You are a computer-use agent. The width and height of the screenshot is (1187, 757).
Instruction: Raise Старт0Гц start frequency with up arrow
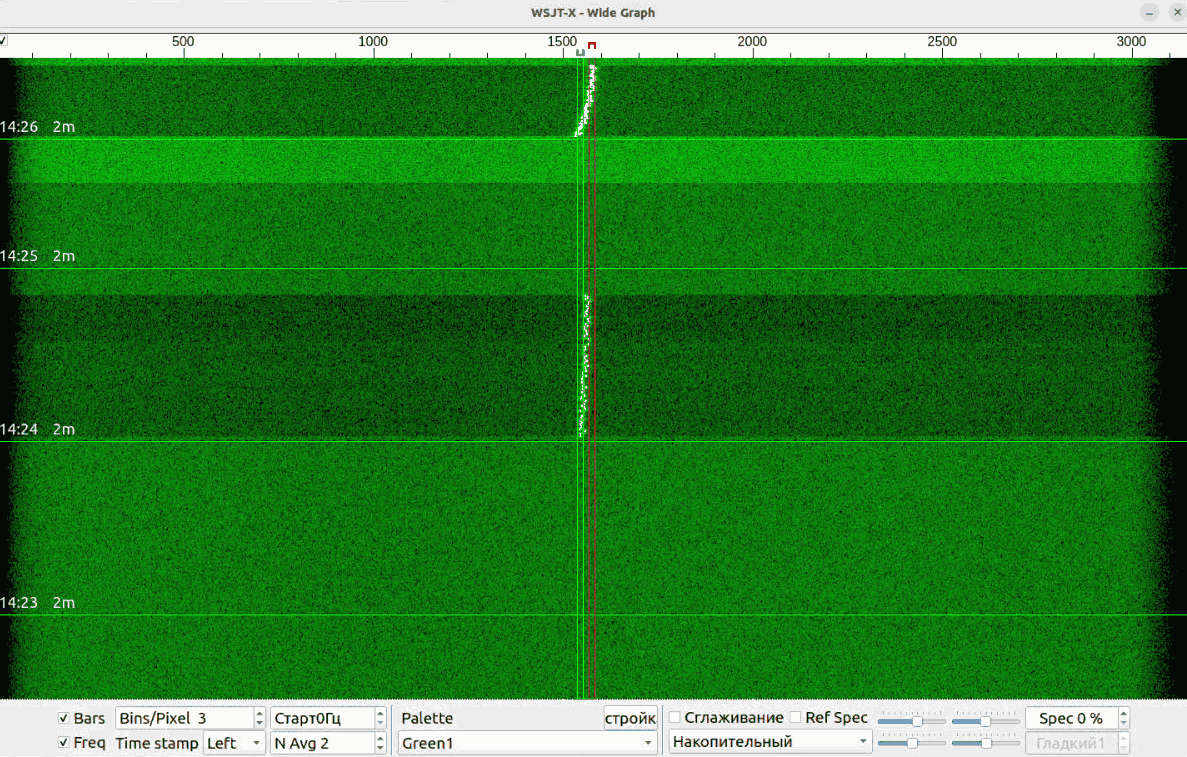coord(380,713)
